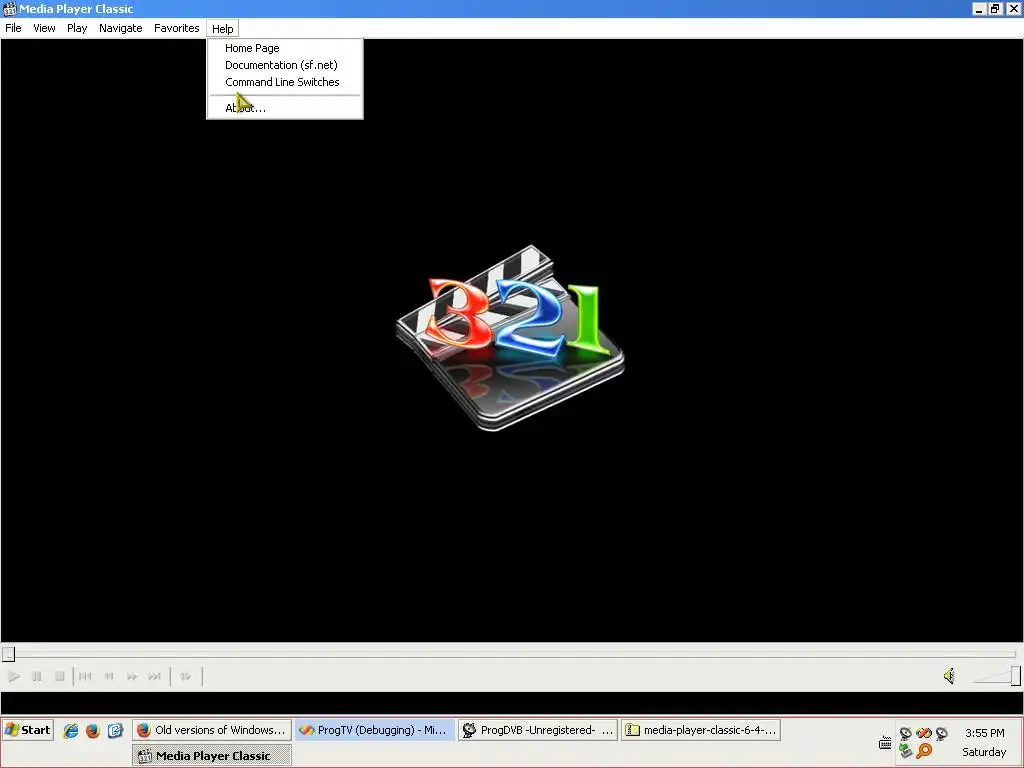Open the View menu
This screenshot has height=768, width=1024.
[44, 28]
